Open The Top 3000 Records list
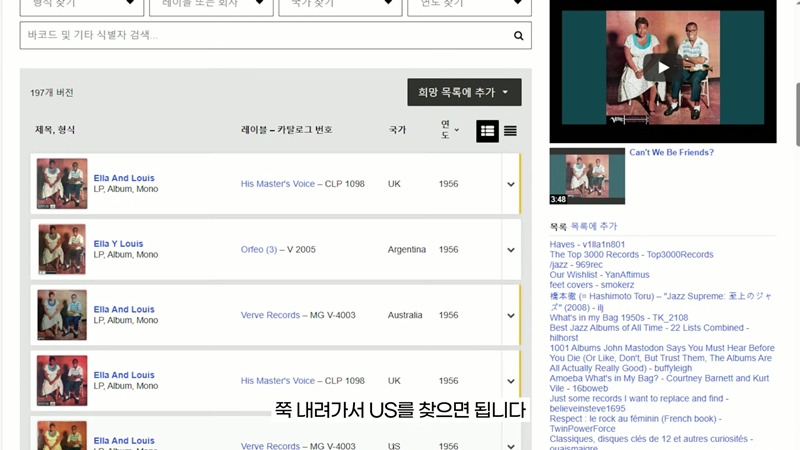 point(631,255)
